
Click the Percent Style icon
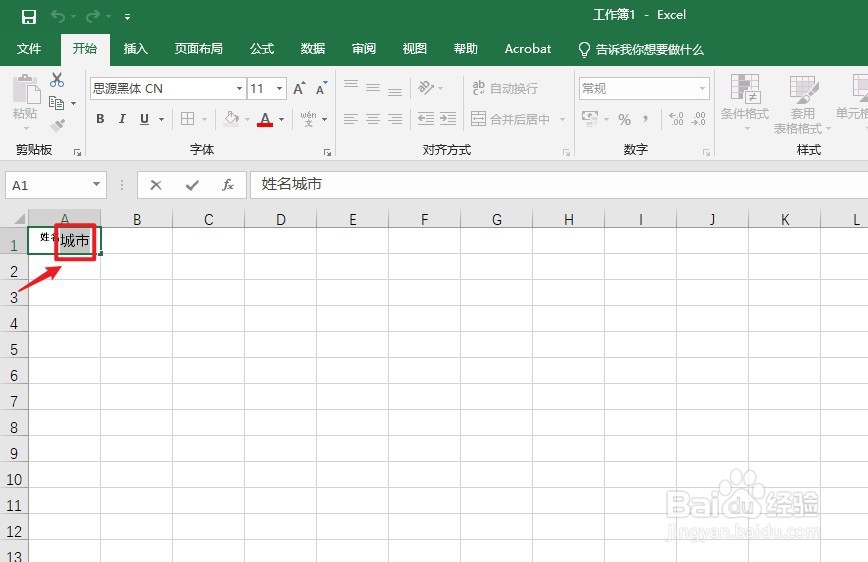click(x=624, y=119)
